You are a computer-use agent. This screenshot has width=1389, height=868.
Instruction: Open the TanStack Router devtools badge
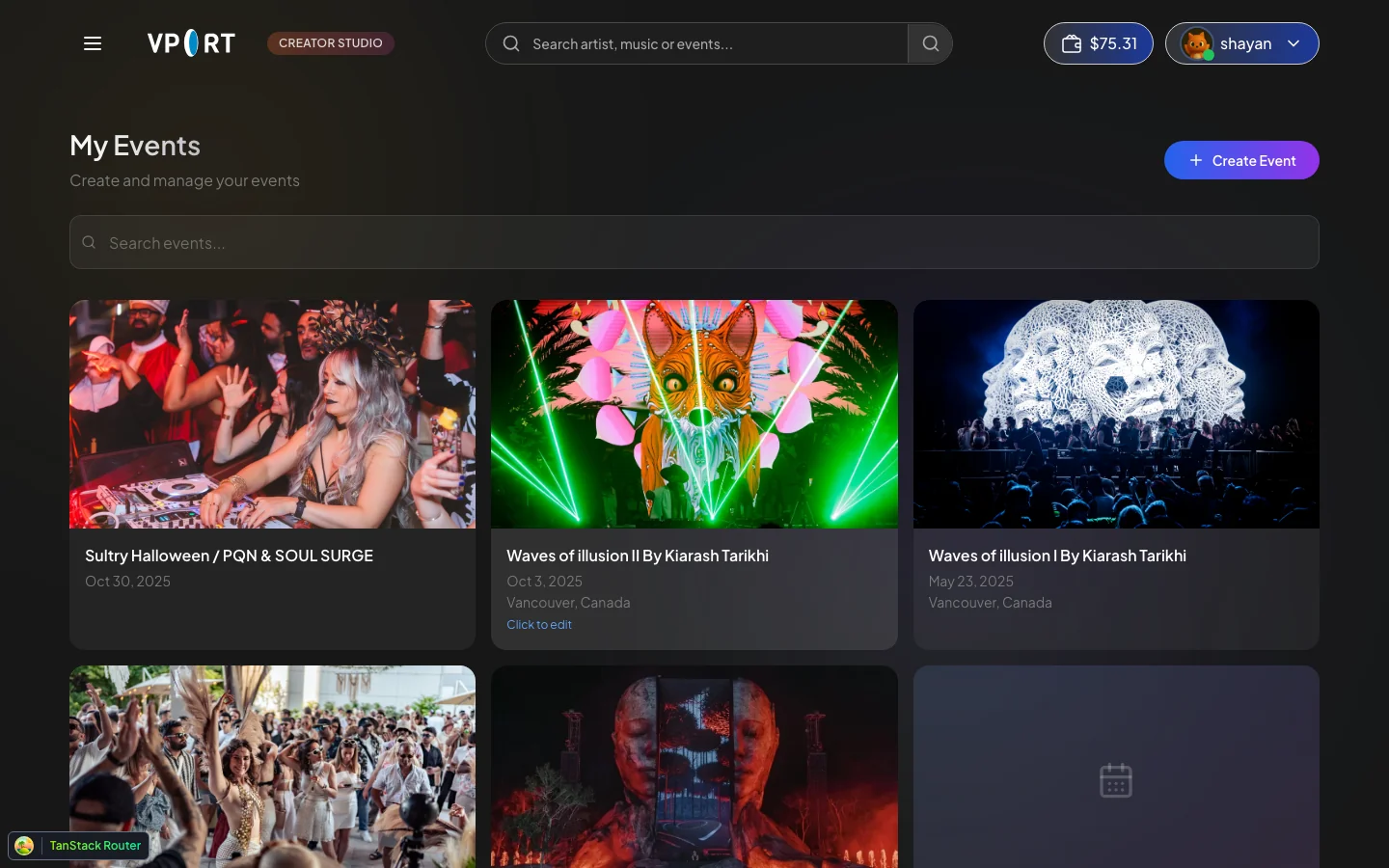pos(79,846)
